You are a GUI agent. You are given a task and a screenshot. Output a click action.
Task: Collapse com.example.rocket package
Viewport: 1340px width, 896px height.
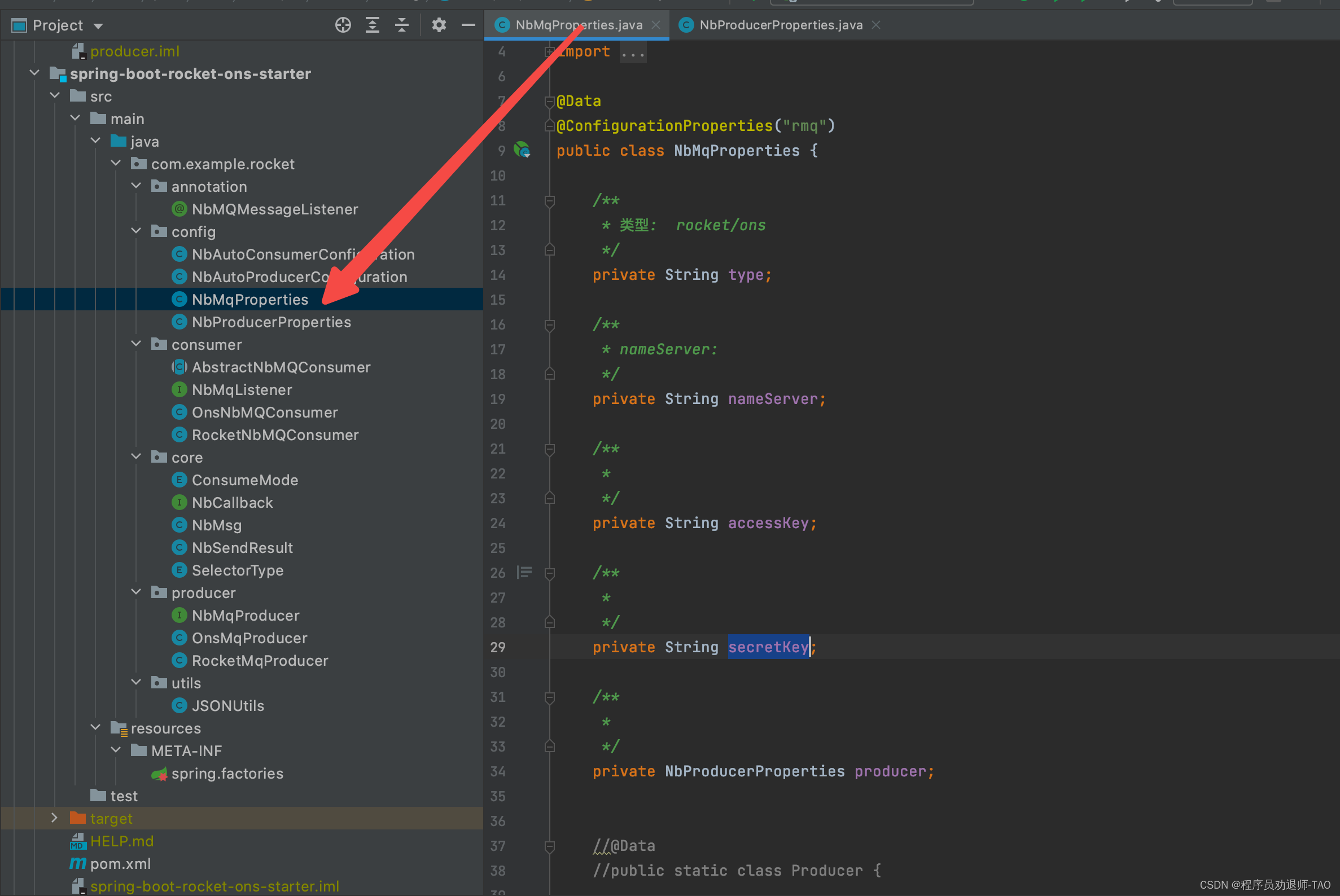click(116, 164)
